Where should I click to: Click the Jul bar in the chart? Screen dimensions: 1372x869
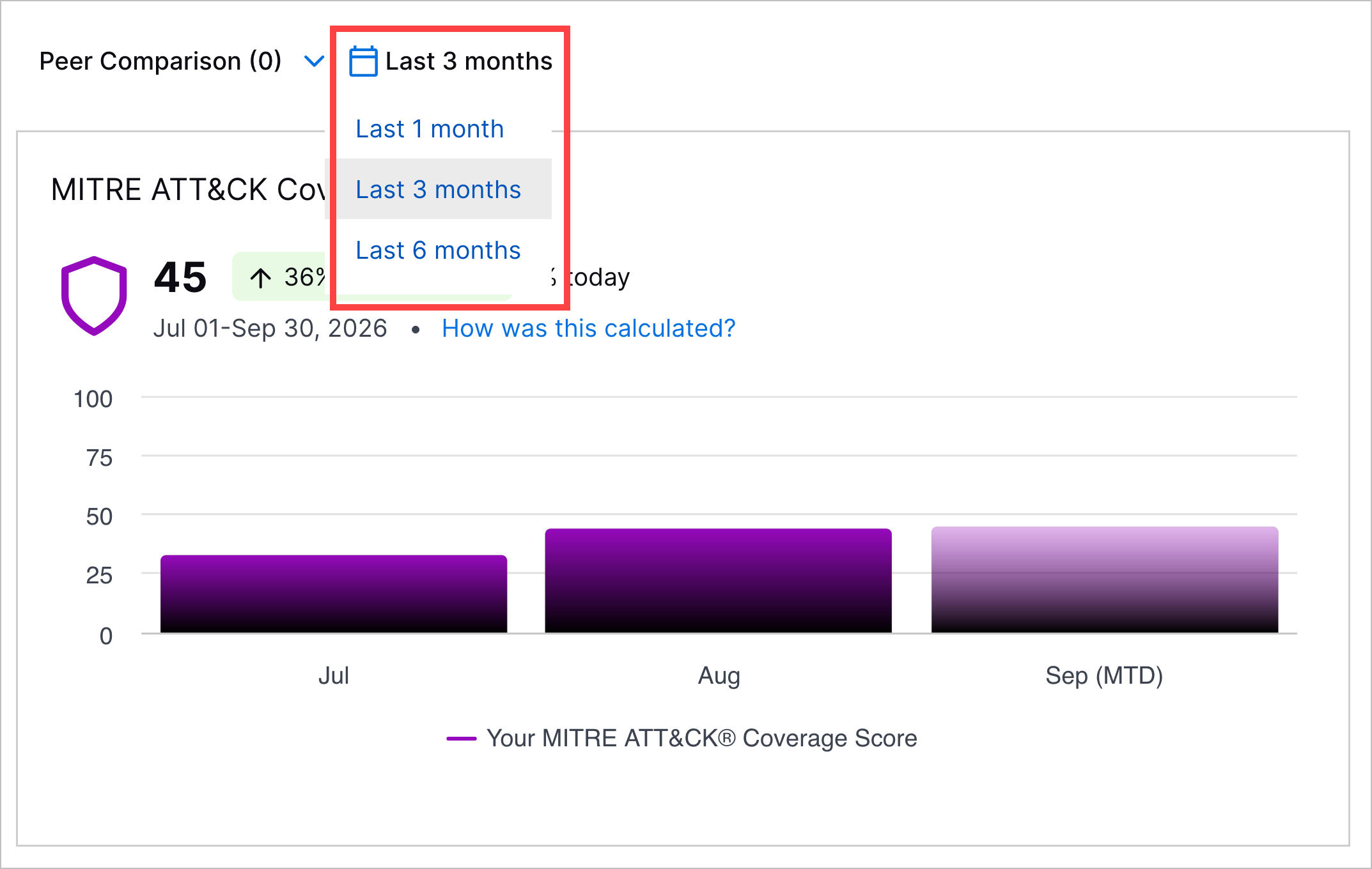click(334, 594)
